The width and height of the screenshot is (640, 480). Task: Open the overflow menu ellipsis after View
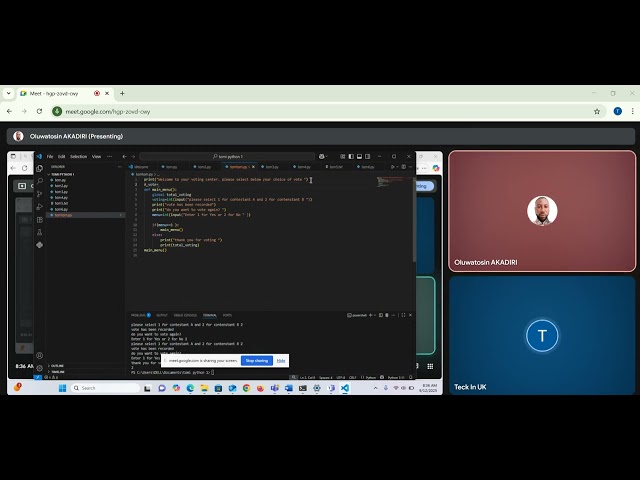[109, 156]
